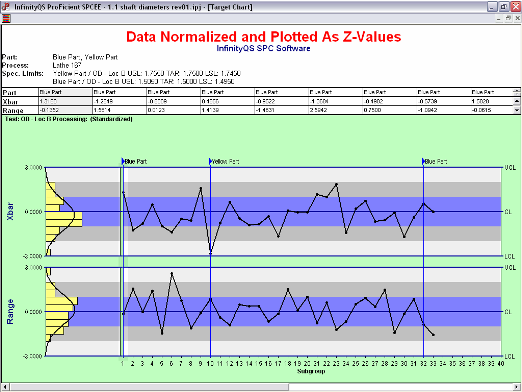
Task: Click the Xbar point at subgroup 23
Action: (336, 184)
